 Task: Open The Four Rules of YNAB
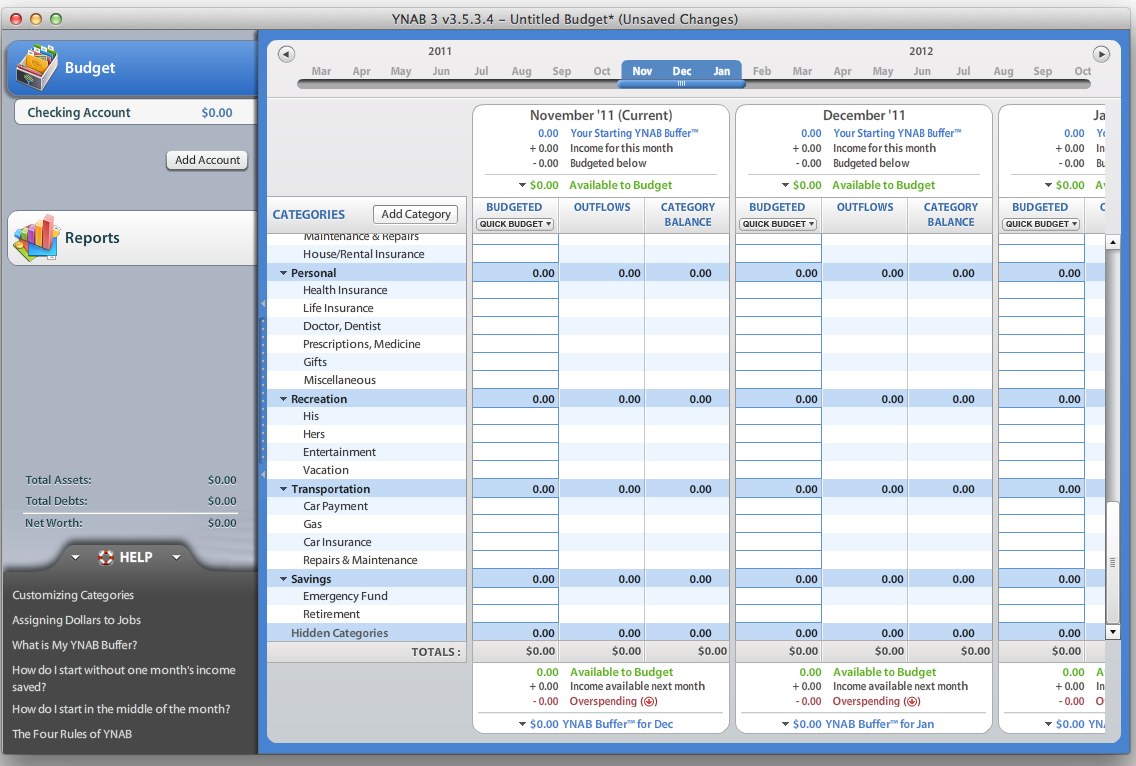(x=72, y=734)
